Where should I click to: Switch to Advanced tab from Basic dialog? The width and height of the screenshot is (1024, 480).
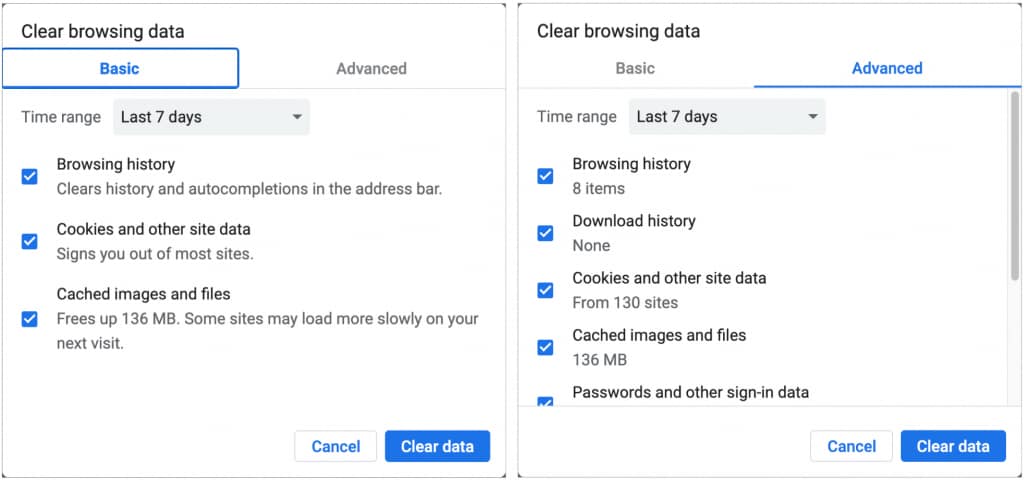[x=371, y=69]
